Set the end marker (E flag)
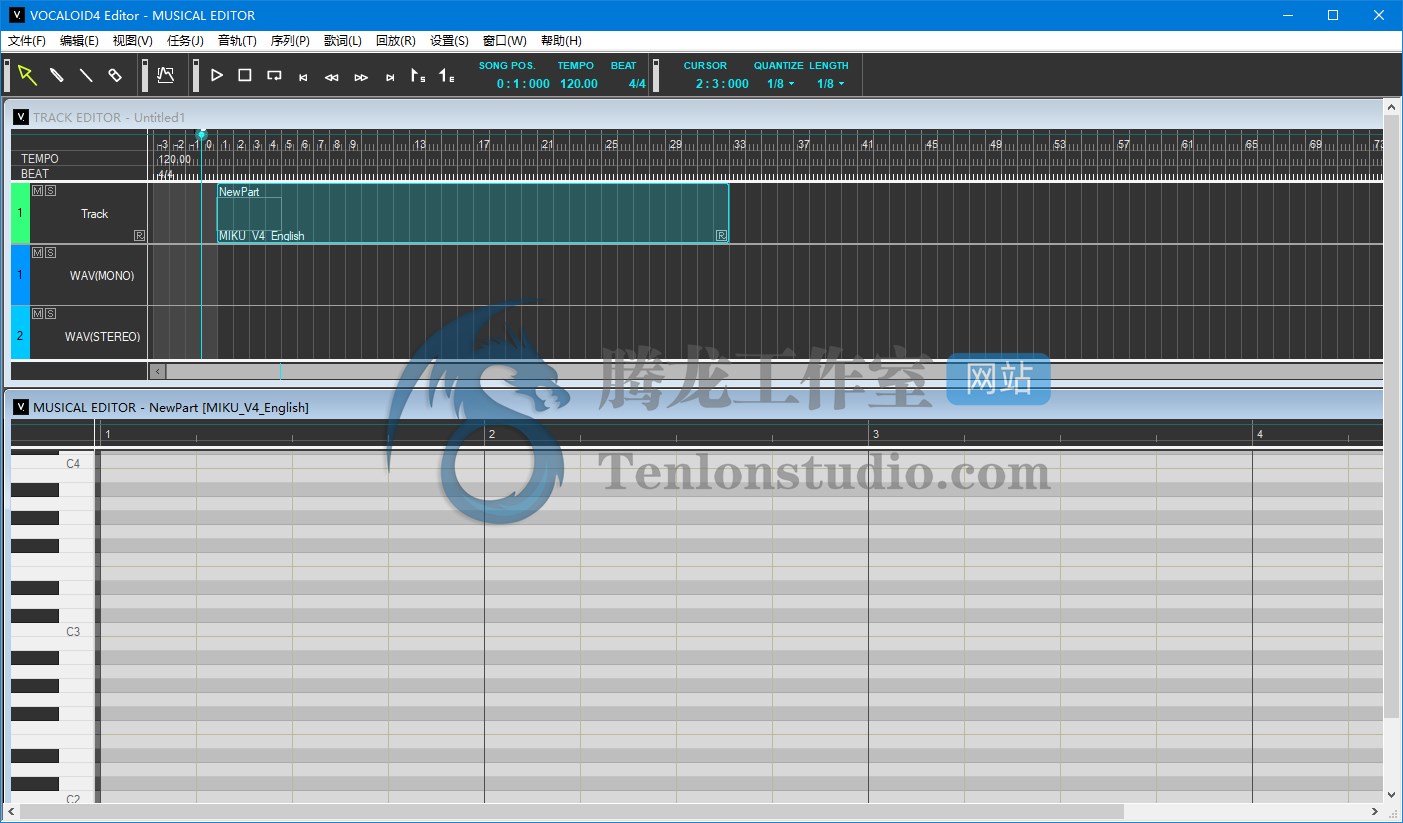Screen dimensions: 1403x823 (x=447, y=75)
